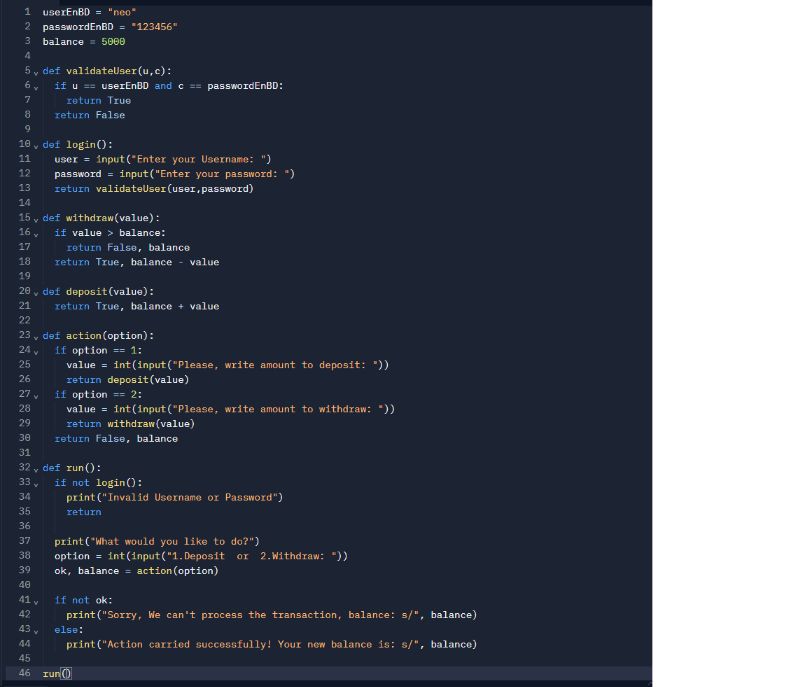
Task: Click the 'return True, balance + value' line
Action: tap(137, 306)
